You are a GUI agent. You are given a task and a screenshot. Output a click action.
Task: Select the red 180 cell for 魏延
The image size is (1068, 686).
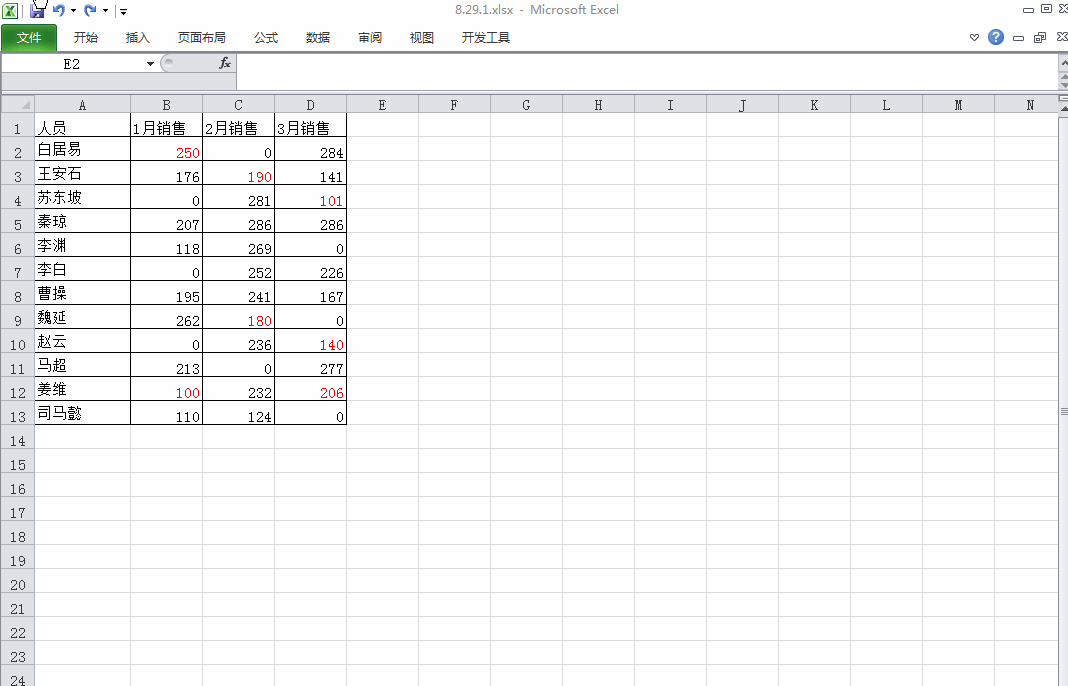tap(238, 317)
